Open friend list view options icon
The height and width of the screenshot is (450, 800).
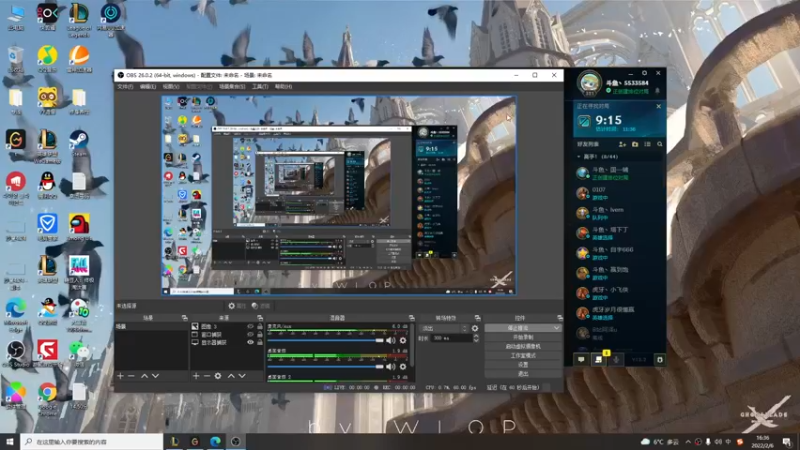point(647,144)
